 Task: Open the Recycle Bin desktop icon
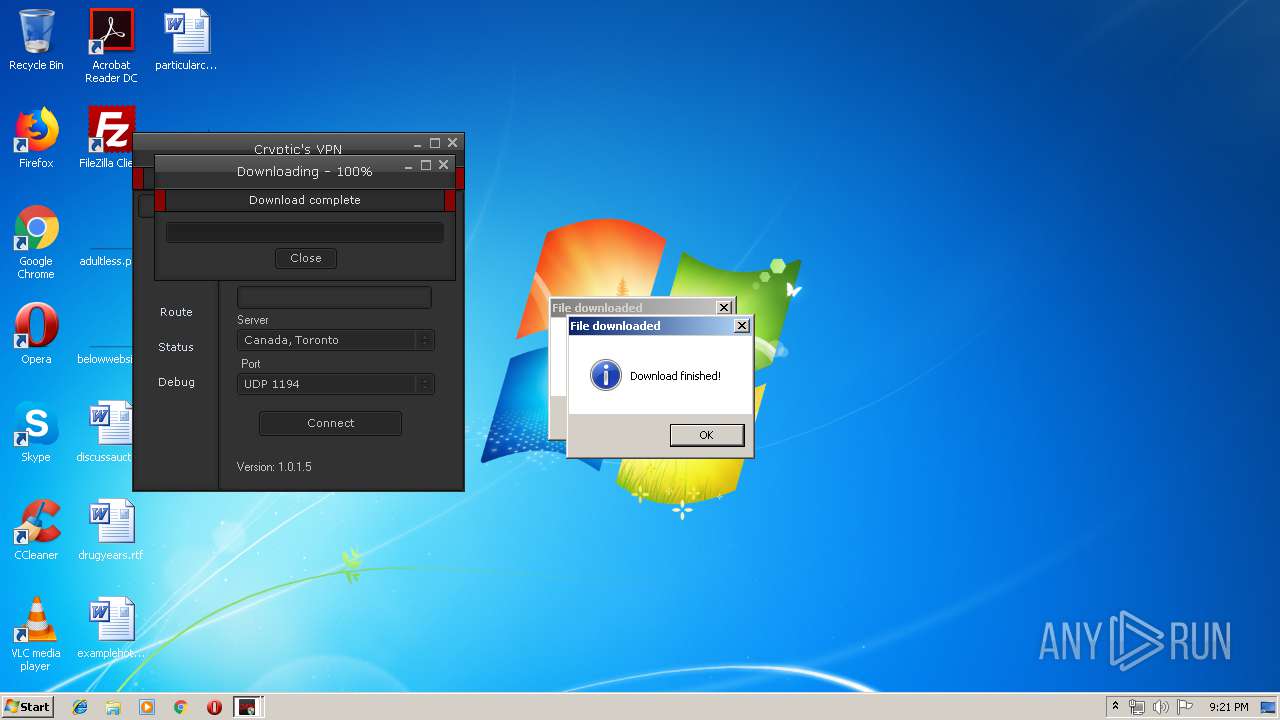pyautogui.click(x=36, y=40)
